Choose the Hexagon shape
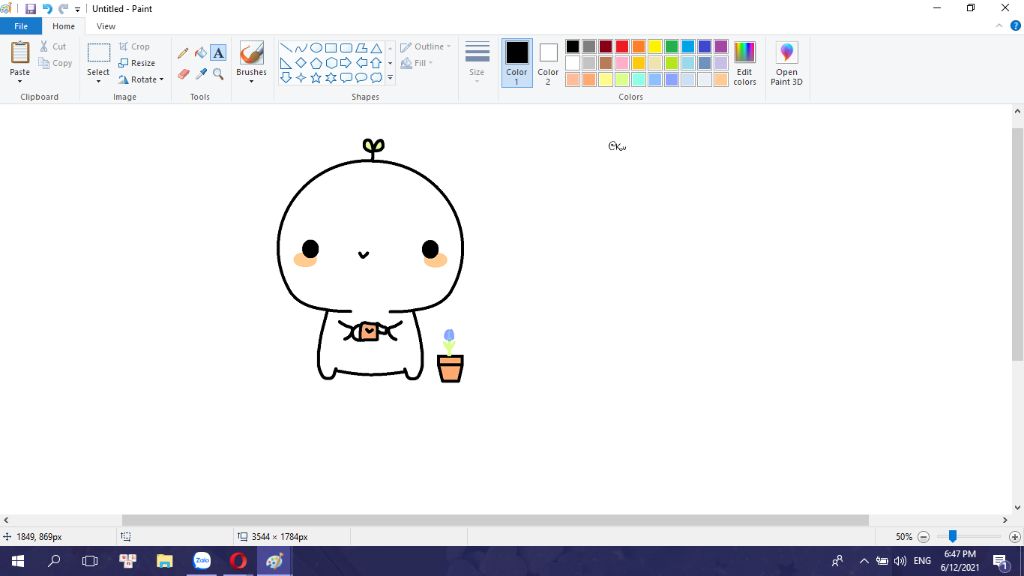1024x576 pixels. [x=331, y=63]
